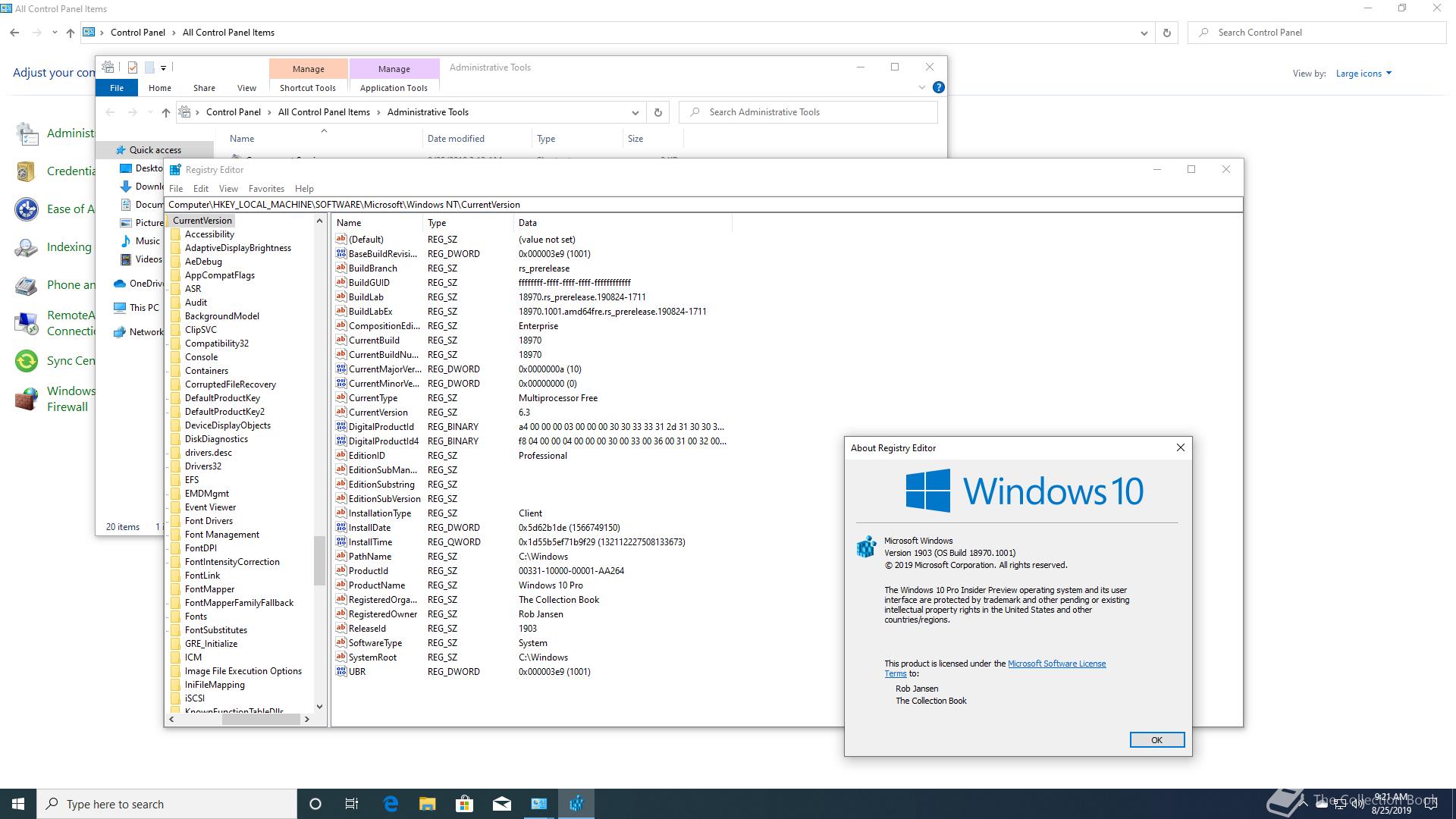Open Cortana circle icon on taskbar
The height and width of the screenshot is (819, 1456).
click(x=315, y=804)
